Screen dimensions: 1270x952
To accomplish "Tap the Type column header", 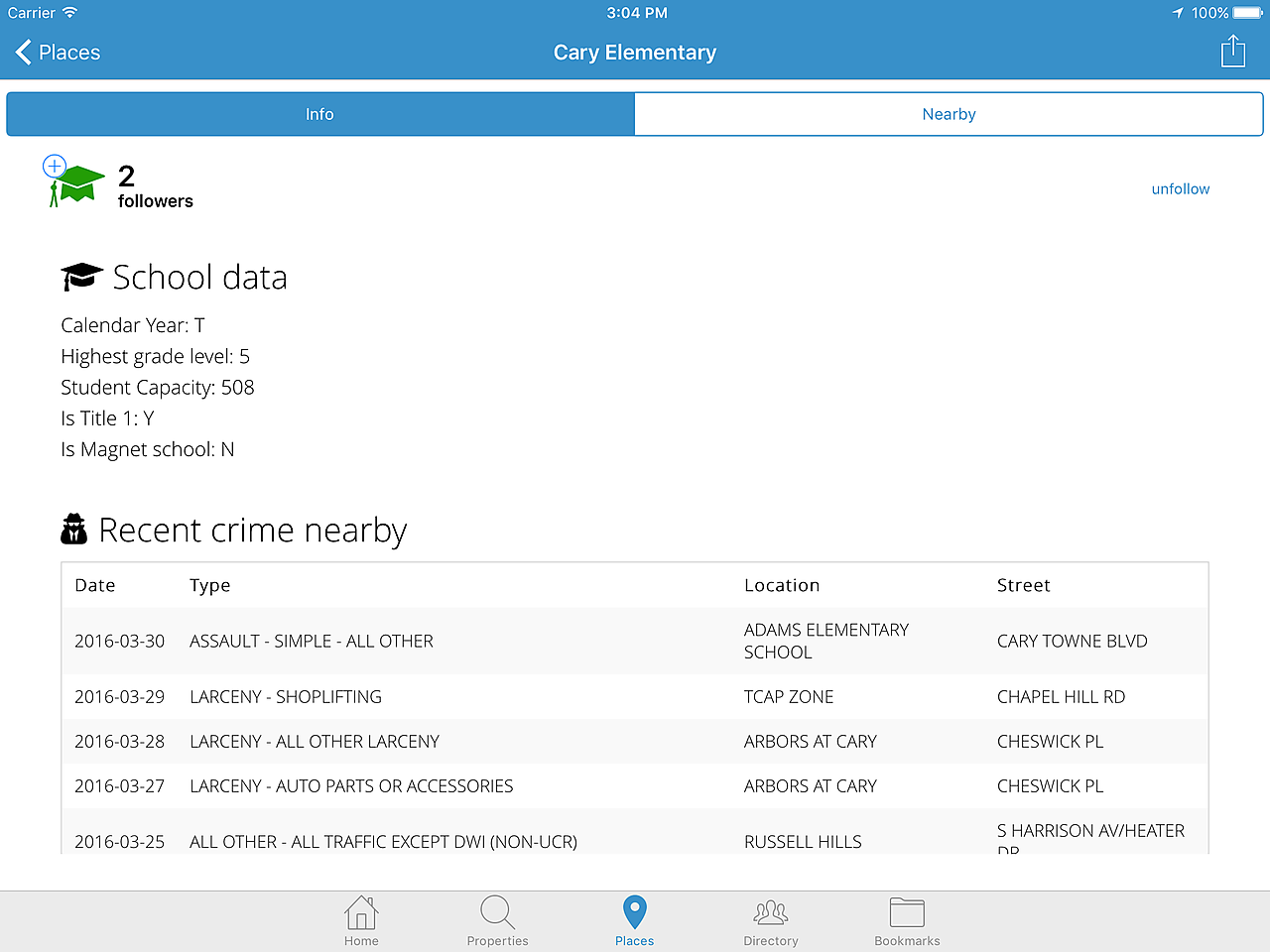I will pyautogui.click(x=209, y=585).
